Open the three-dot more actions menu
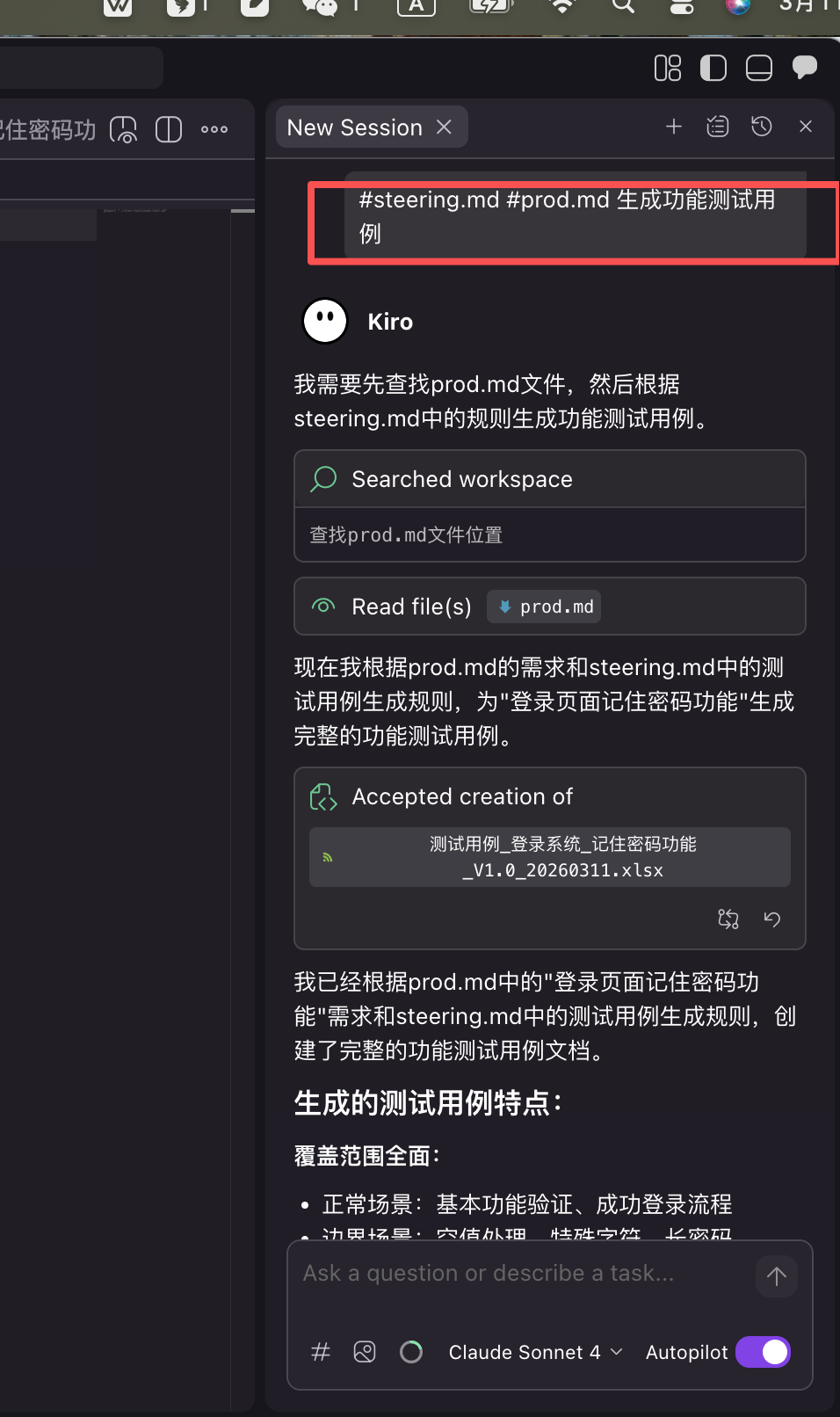The width and height of the screenshot is (840, 1417). [x=214, y=129]
